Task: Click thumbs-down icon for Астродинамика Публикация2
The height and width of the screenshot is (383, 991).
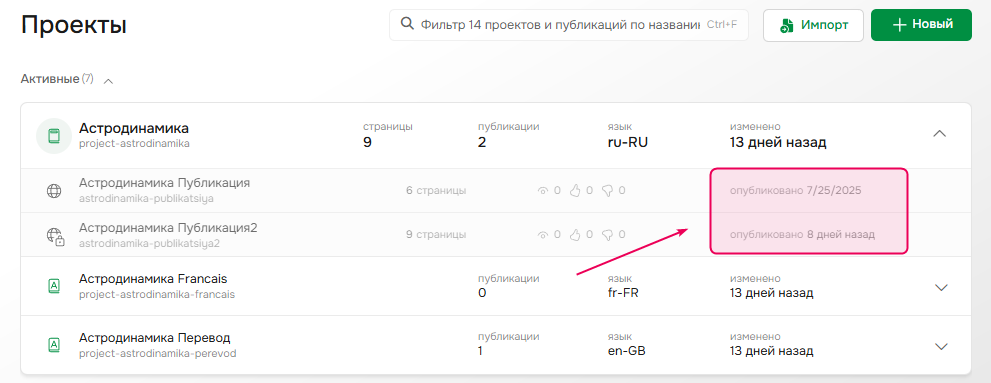Action: (x=607, y=234)
